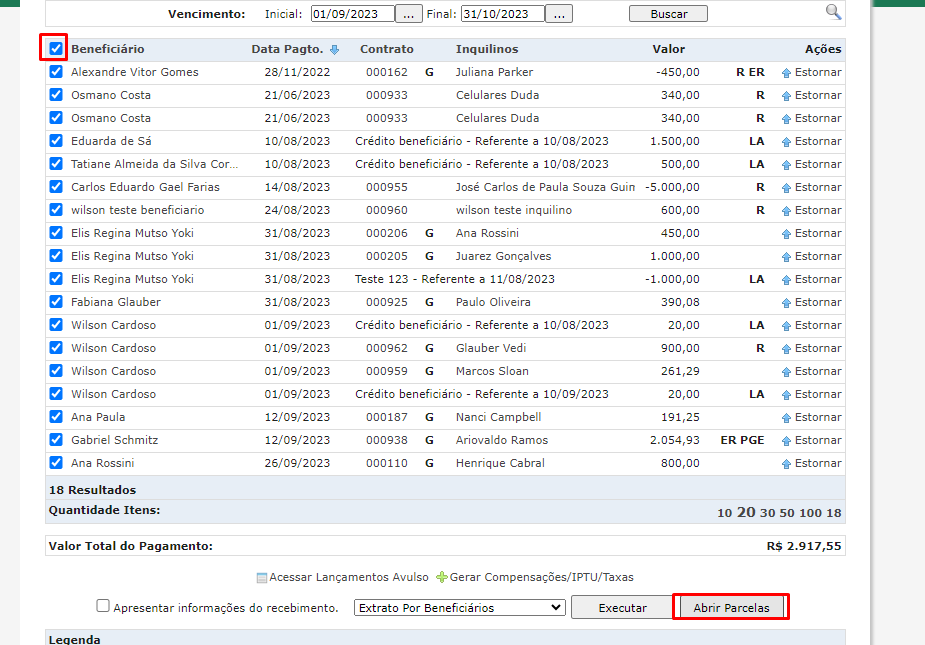Click Estornar link for Tatiane Almeida row

click(x=818, y=164)
